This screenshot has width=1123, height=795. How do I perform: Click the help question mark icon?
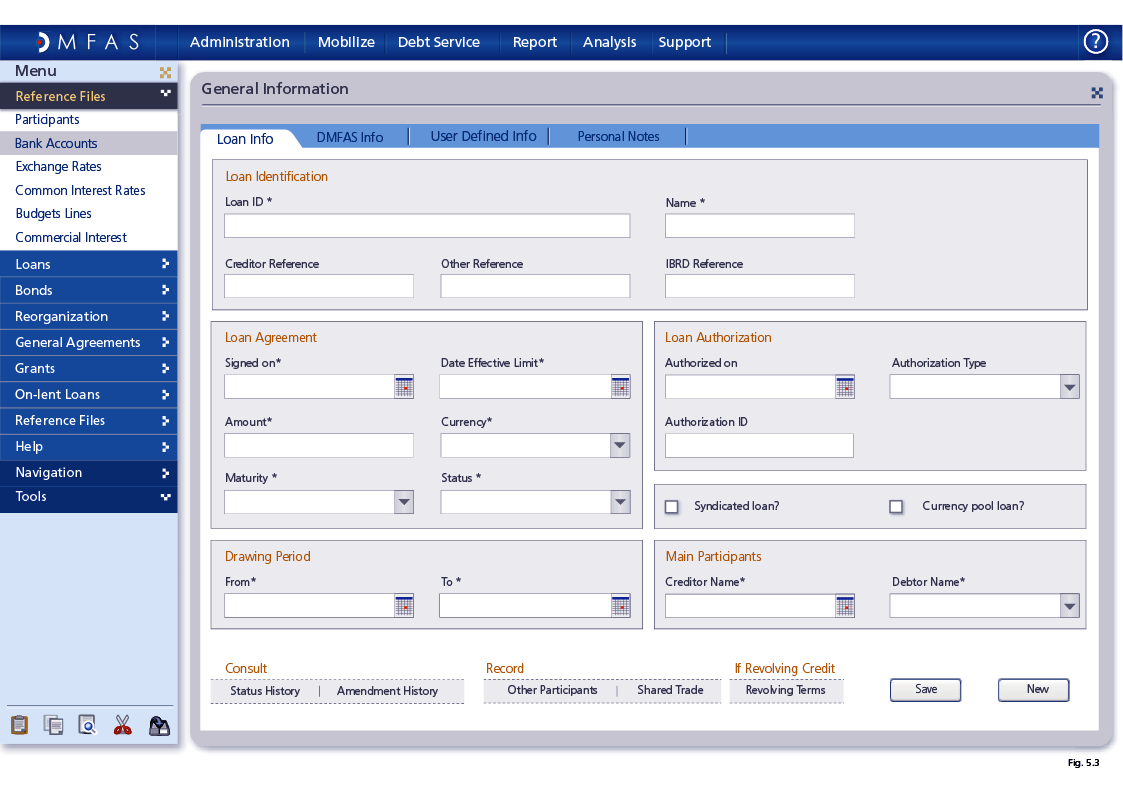click(x=1096, y=42)
